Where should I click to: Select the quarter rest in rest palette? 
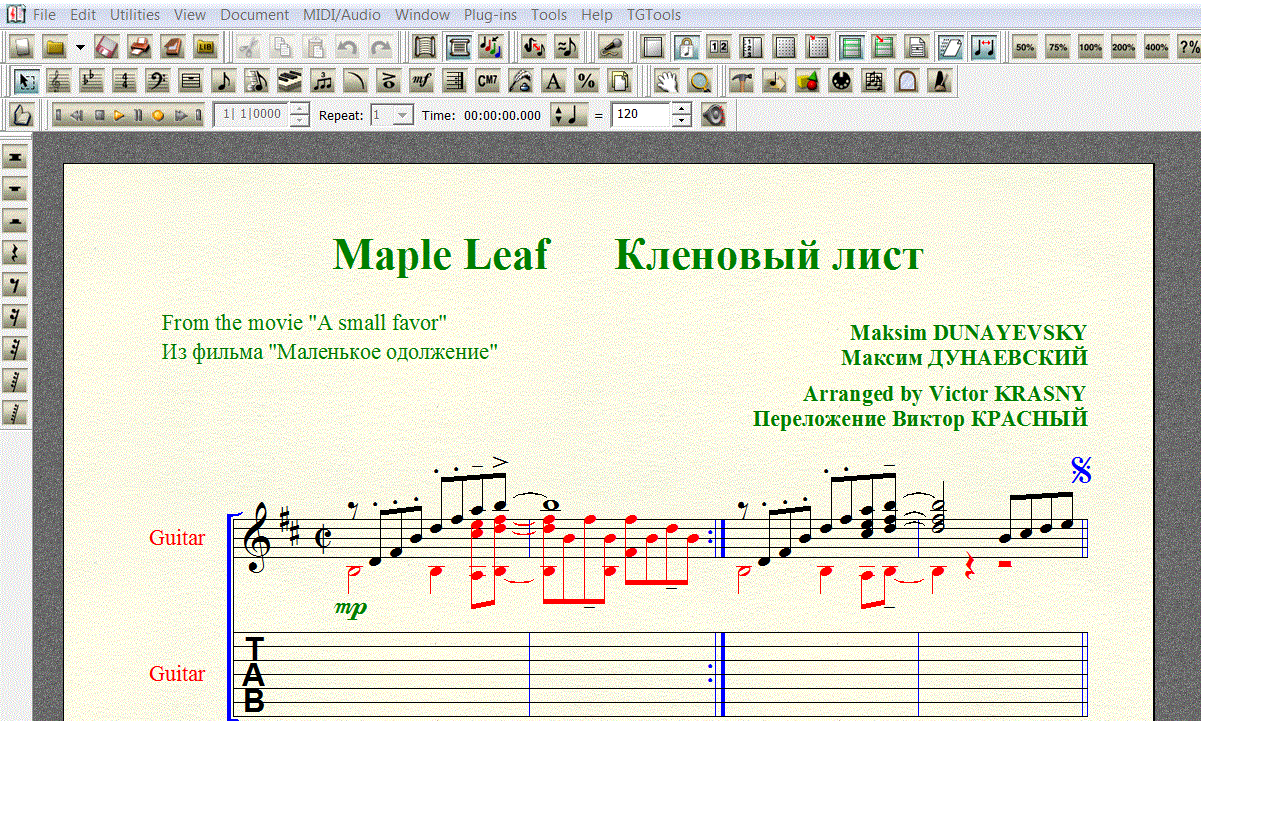pyautogui.click(x=15, y=253)
